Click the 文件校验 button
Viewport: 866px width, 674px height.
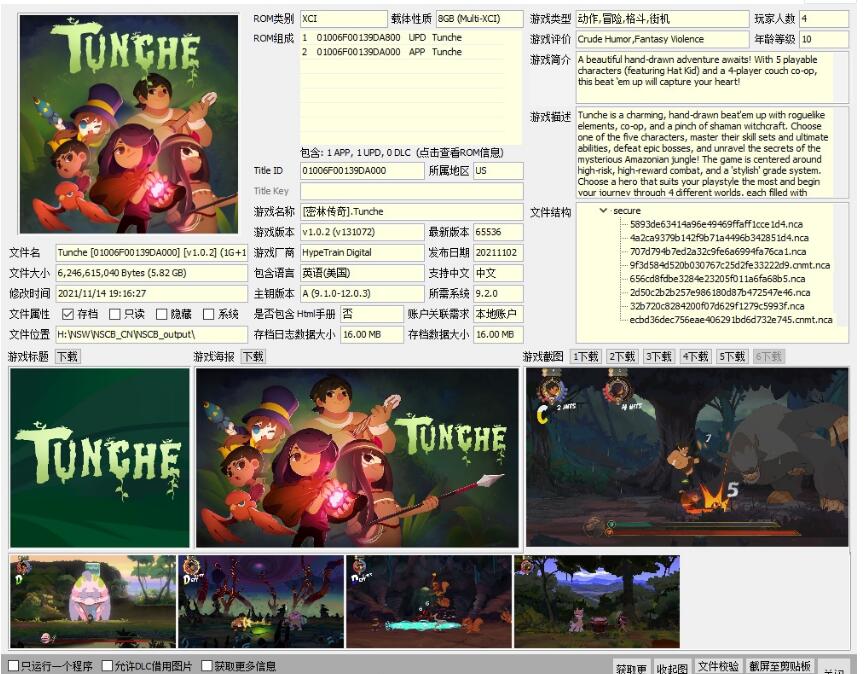click(718, 667)
